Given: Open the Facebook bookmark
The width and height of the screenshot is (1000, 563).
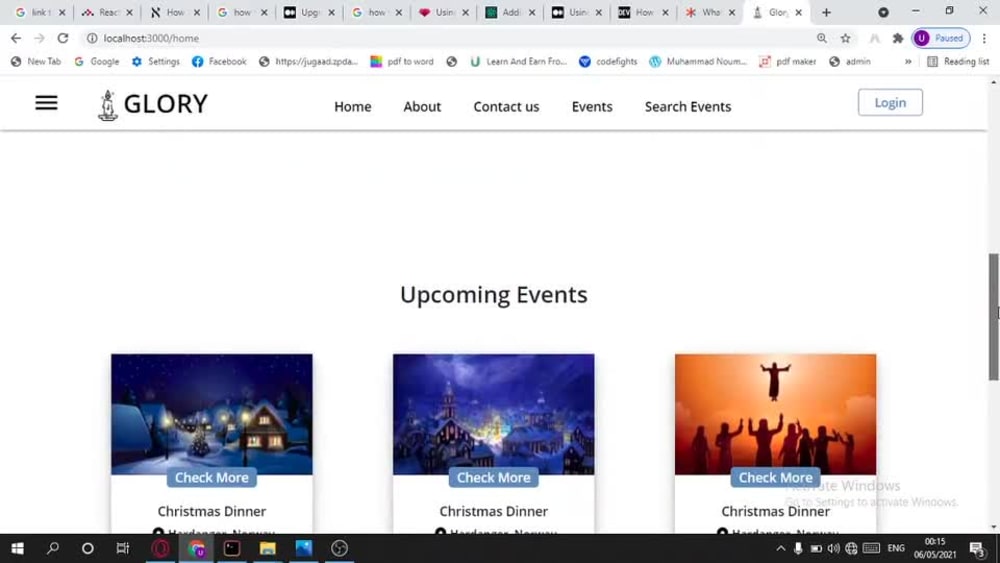Looking at the screenshot, I should click(219, 62).
